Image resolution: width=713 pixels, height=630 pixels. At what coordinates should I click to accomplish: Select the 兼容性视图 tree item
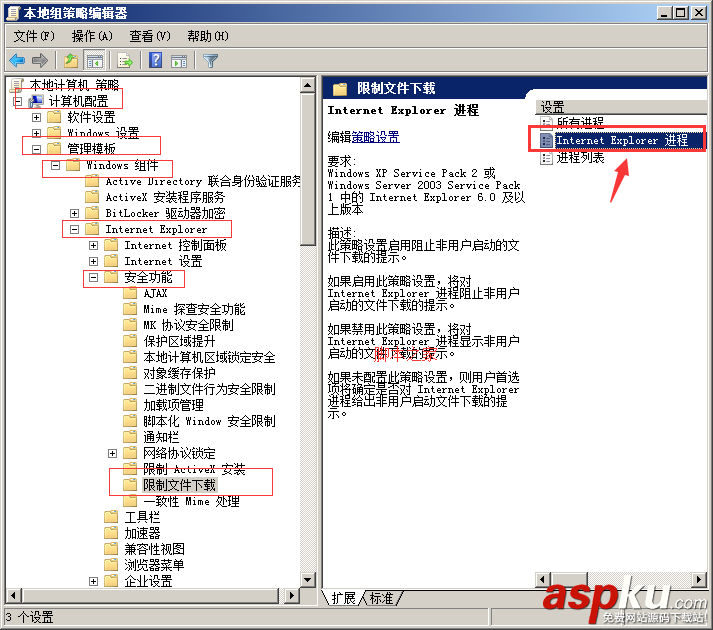155,549
